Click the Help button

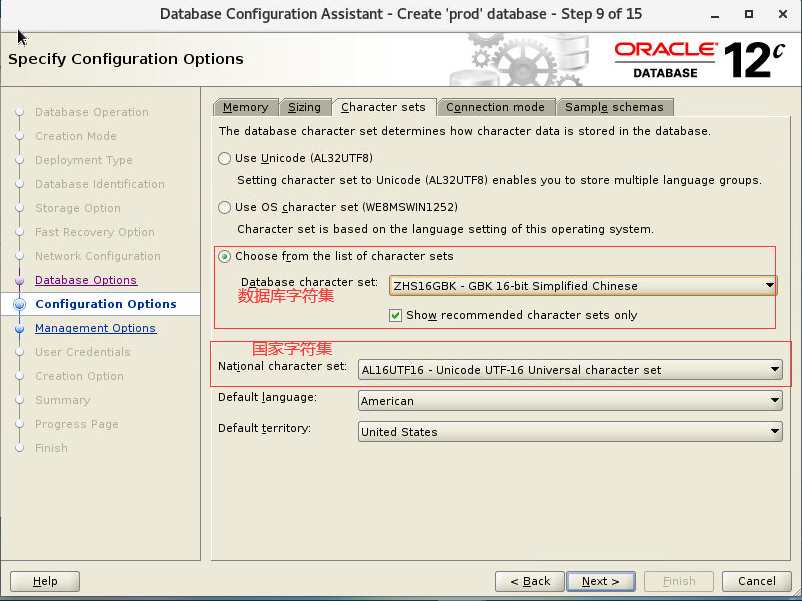45,582
